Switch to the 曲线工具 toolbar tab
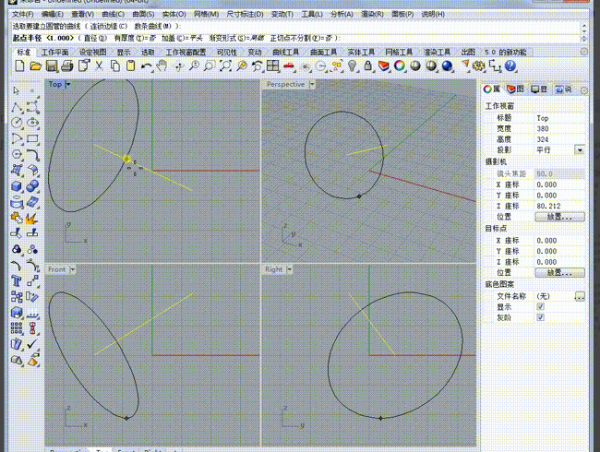600x452 pixels. [286, 50]
